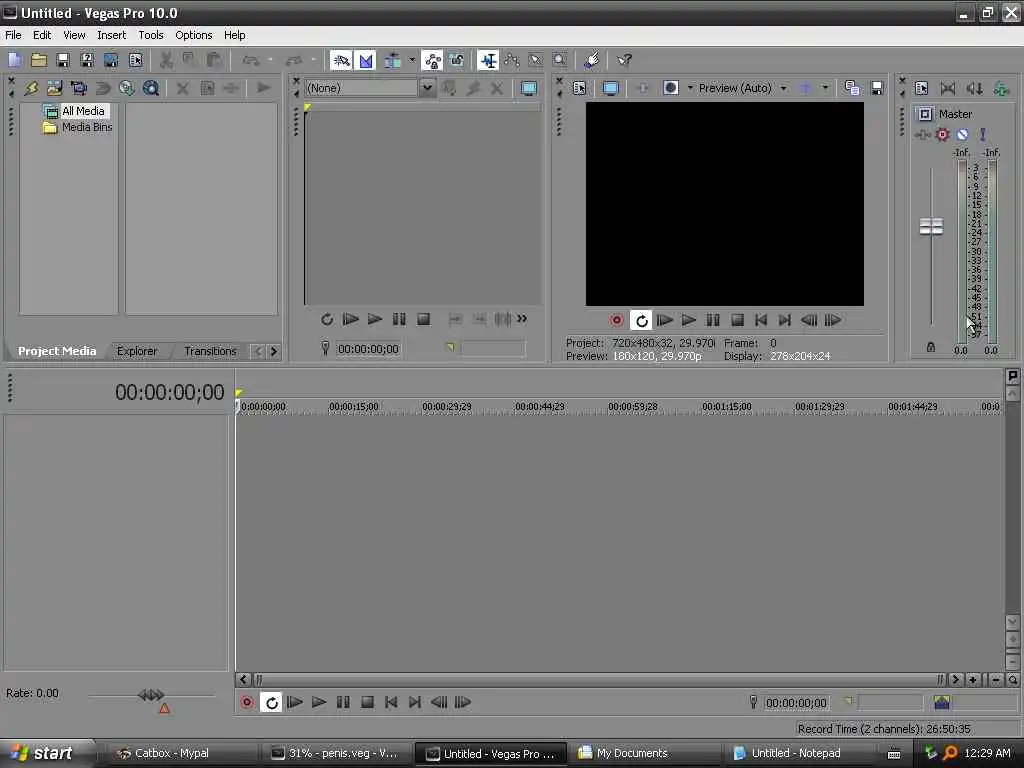Click the Windows Start button

coord(46,753)
